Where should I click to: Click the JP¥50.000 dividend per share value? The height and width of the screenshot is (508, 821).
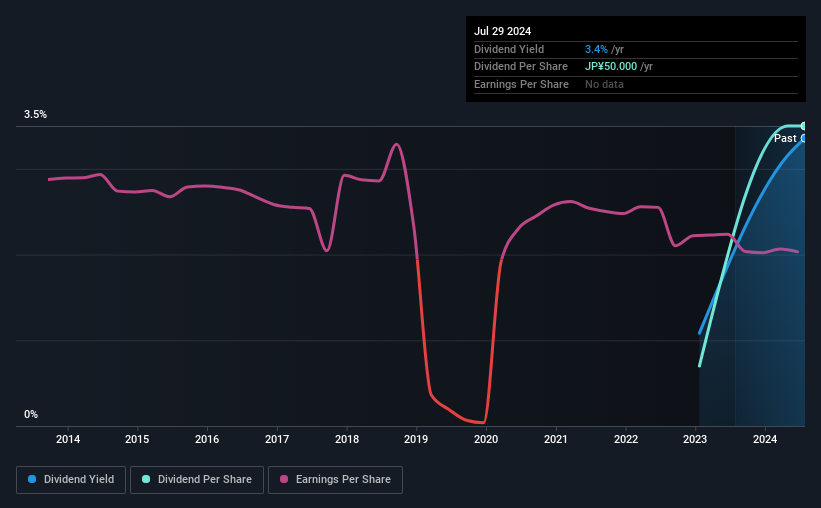point(611,67)
